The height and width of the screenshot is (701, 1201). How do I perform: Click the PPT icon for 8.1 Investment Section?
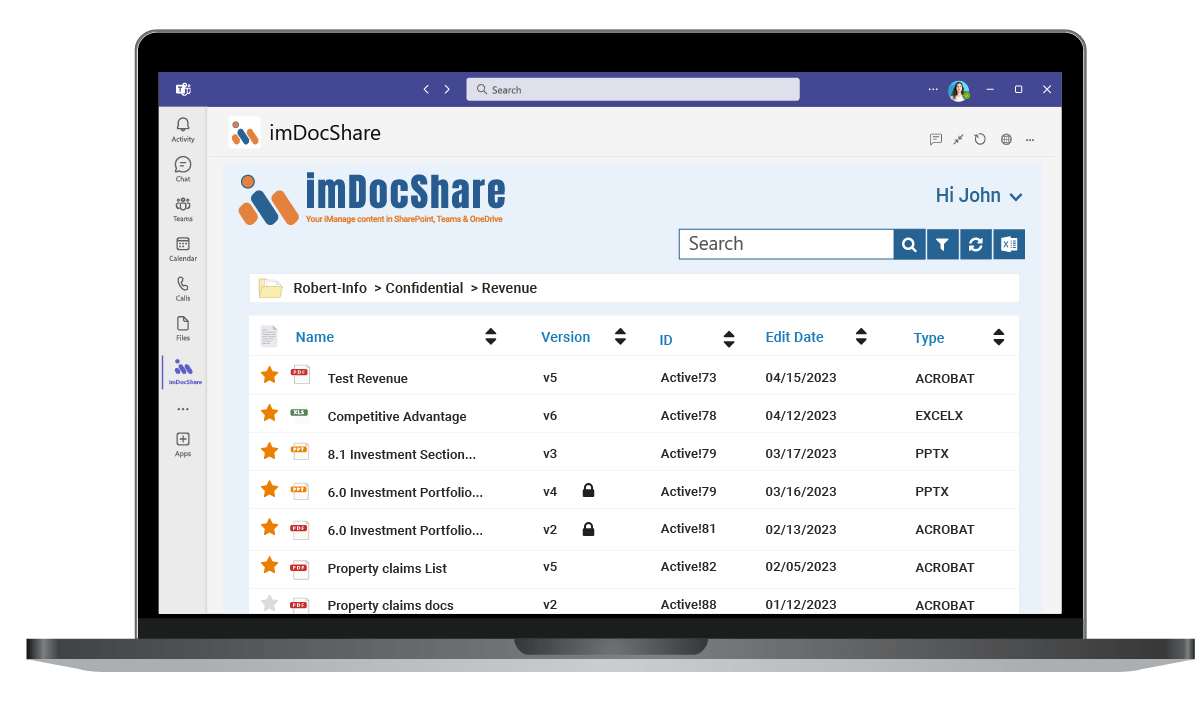(300, 452)
